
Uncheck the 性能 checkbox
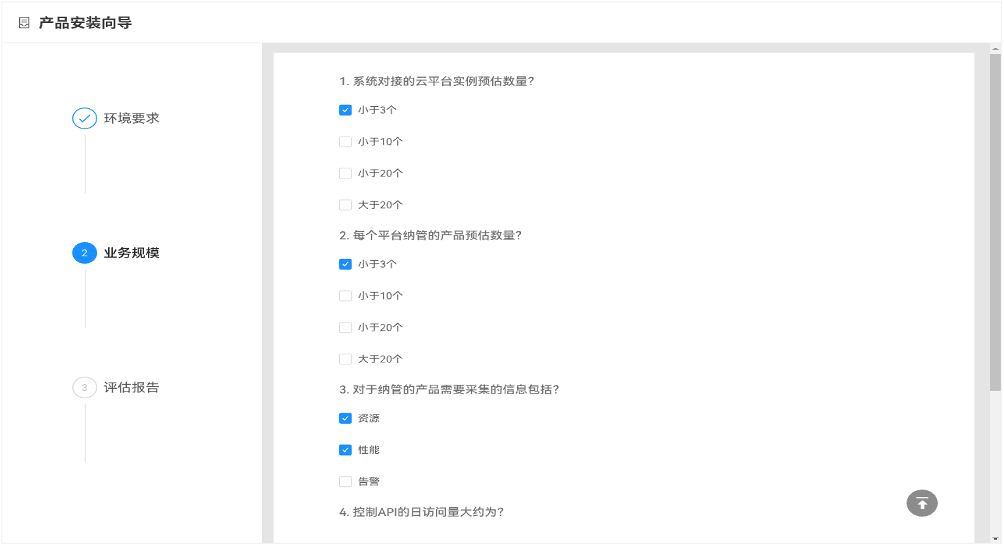(345, 450)
